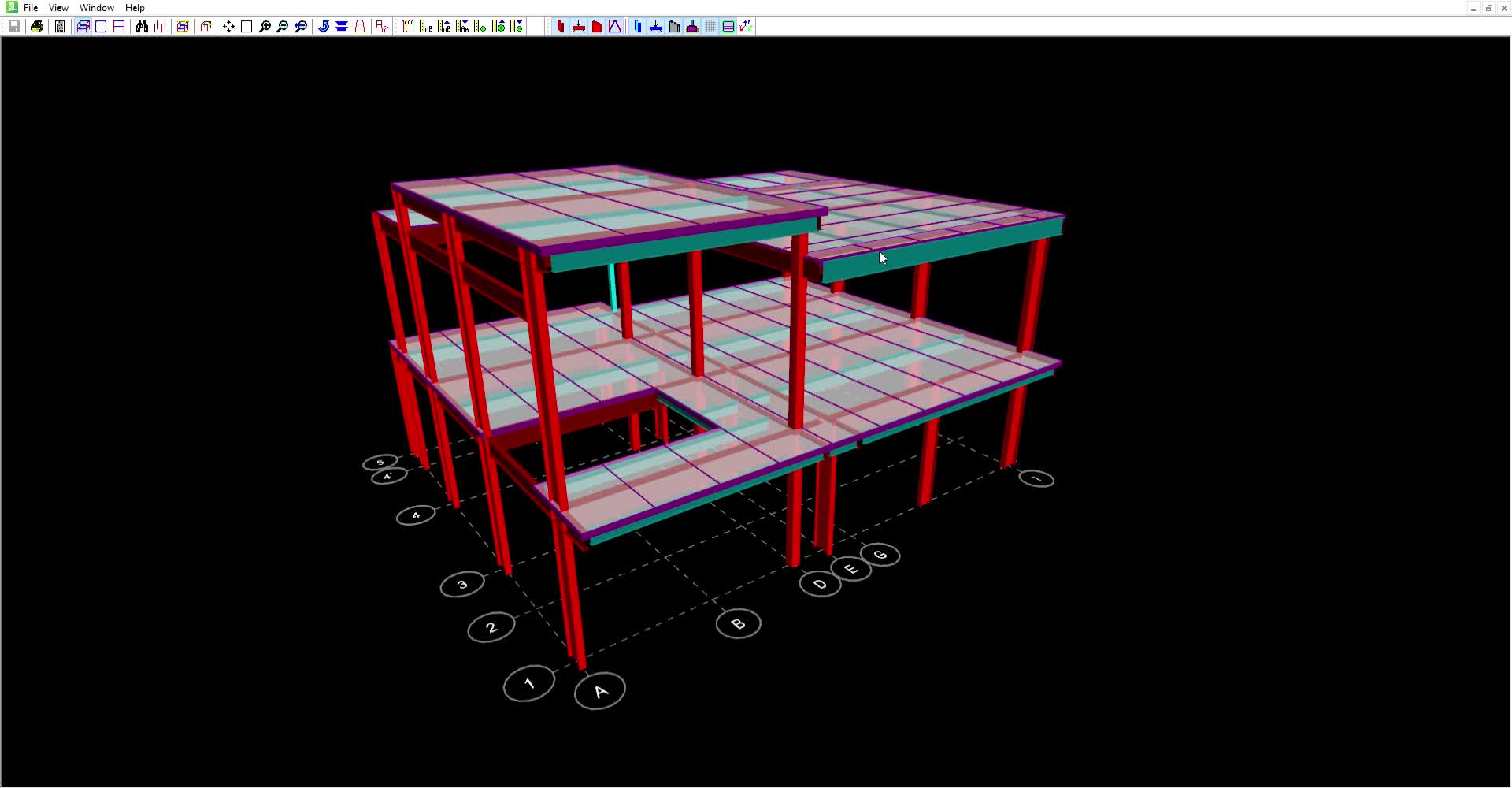The height and width of the screenshot is (788, 1512).
Task: Open the Window menu
Action: 97,8
